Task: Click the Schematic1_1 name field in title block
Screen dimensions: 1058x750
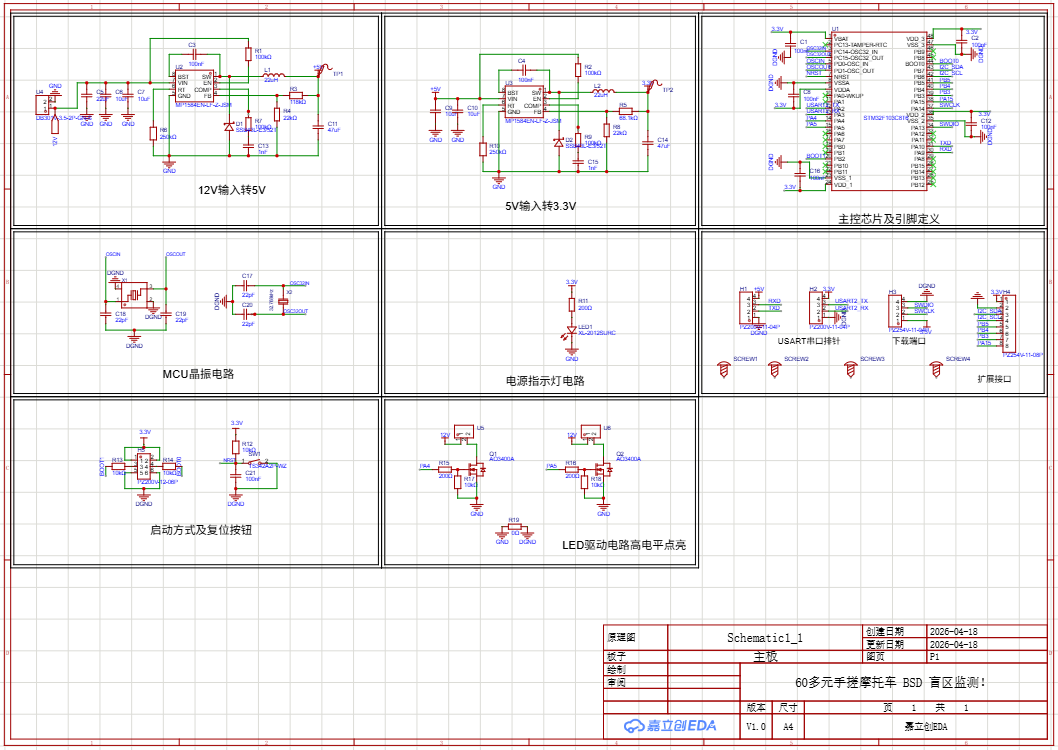Action: click(764, 637)
